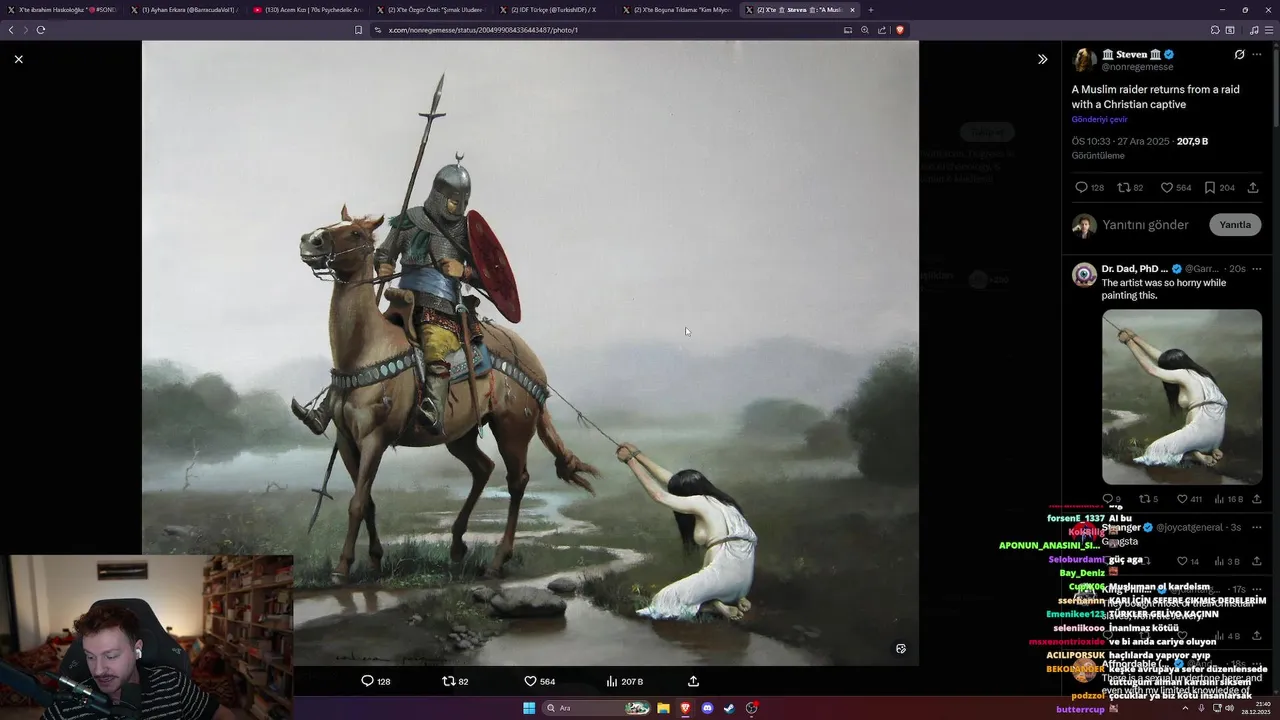
Task: Switch to the 'İbrahim Haskoloğlu' tab
Action: pos(62,10)
